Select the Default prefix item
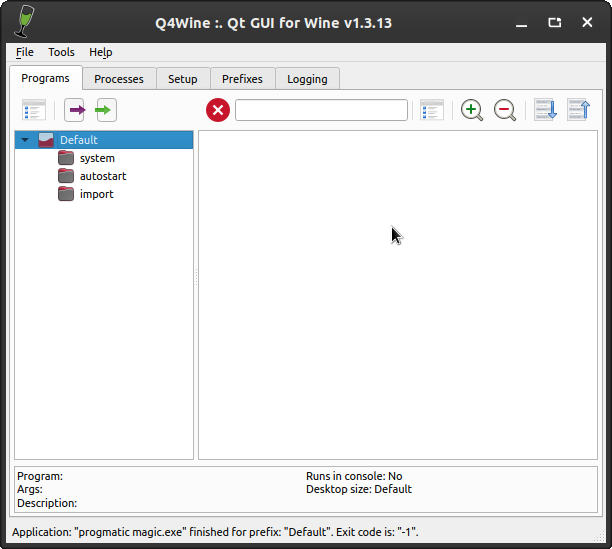The width and height of the screenshot is (612, 549). [x=78, y=140]
